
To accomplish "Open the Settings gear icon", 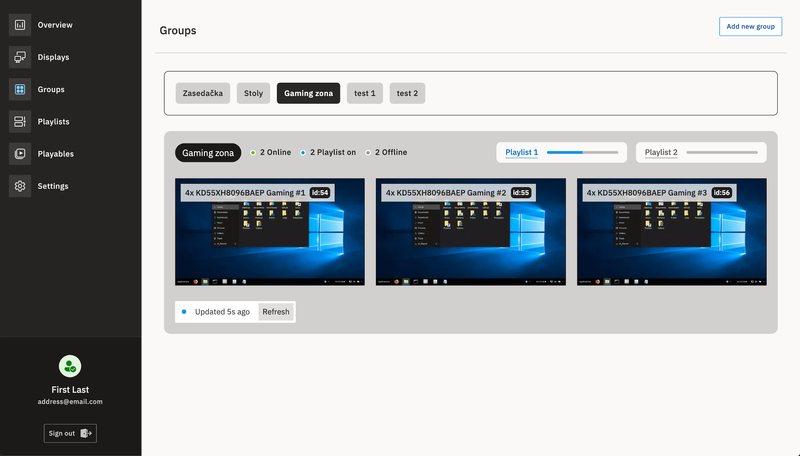I will point(20,186).
